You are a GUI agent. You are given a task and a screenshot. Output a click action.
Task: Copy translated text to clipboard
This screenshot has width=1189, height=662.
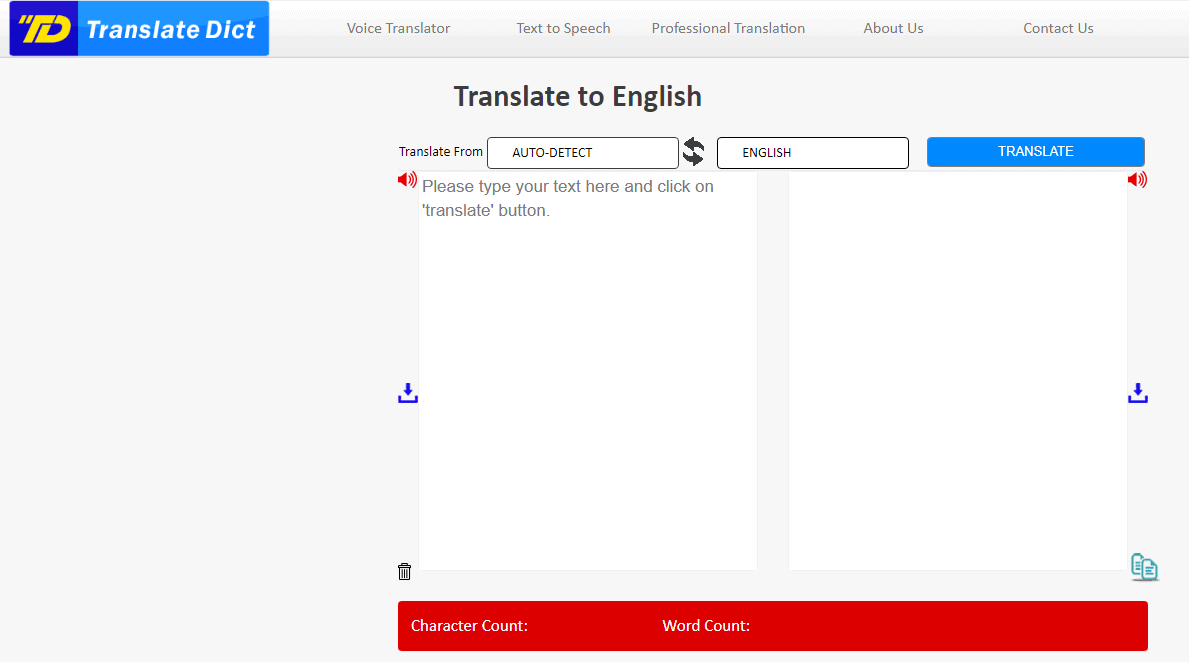pyautogui.click(x=1144, y=567)
